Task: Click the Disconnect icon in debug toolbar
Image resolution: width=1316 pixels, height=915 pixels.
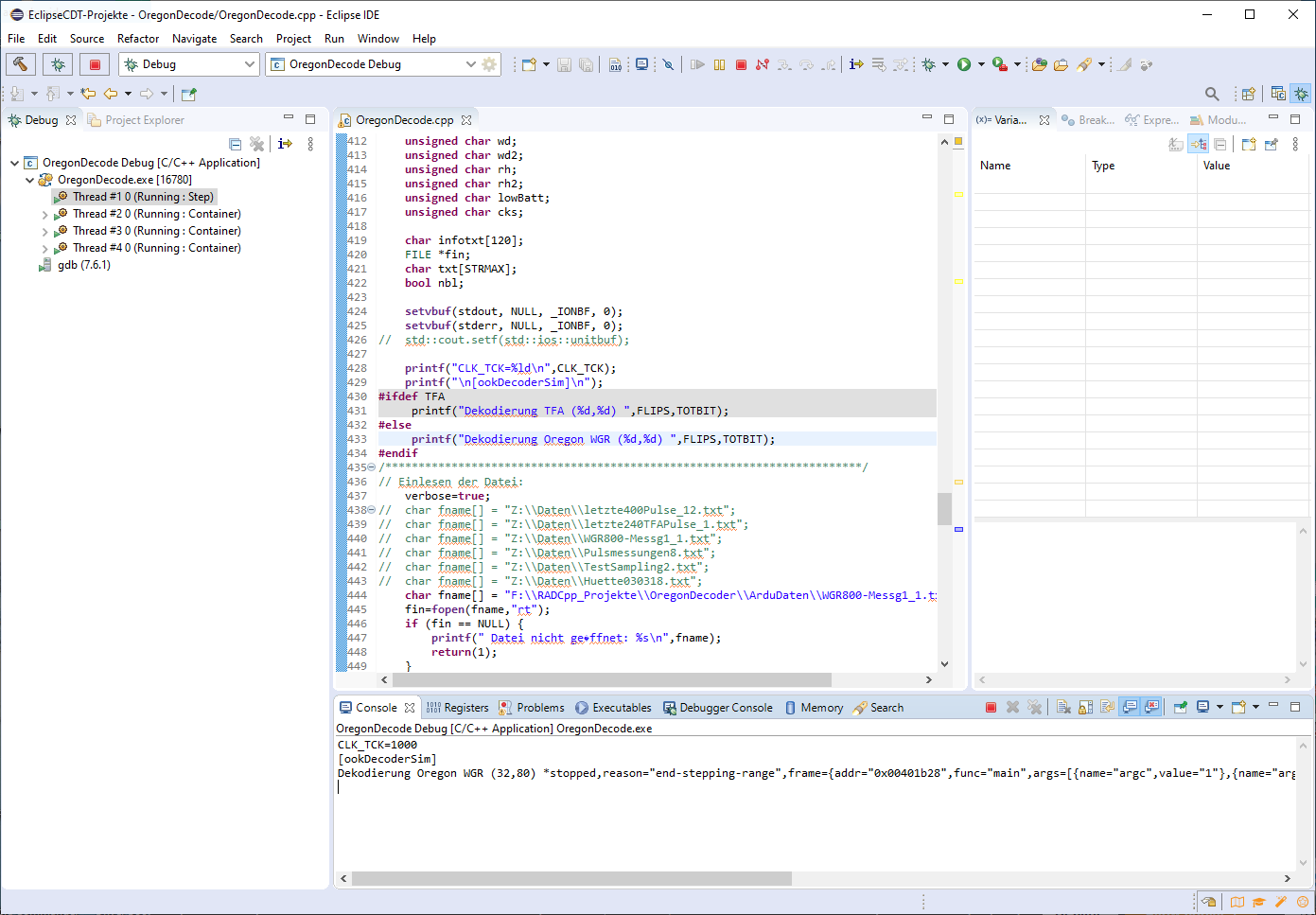Action: 763,64
